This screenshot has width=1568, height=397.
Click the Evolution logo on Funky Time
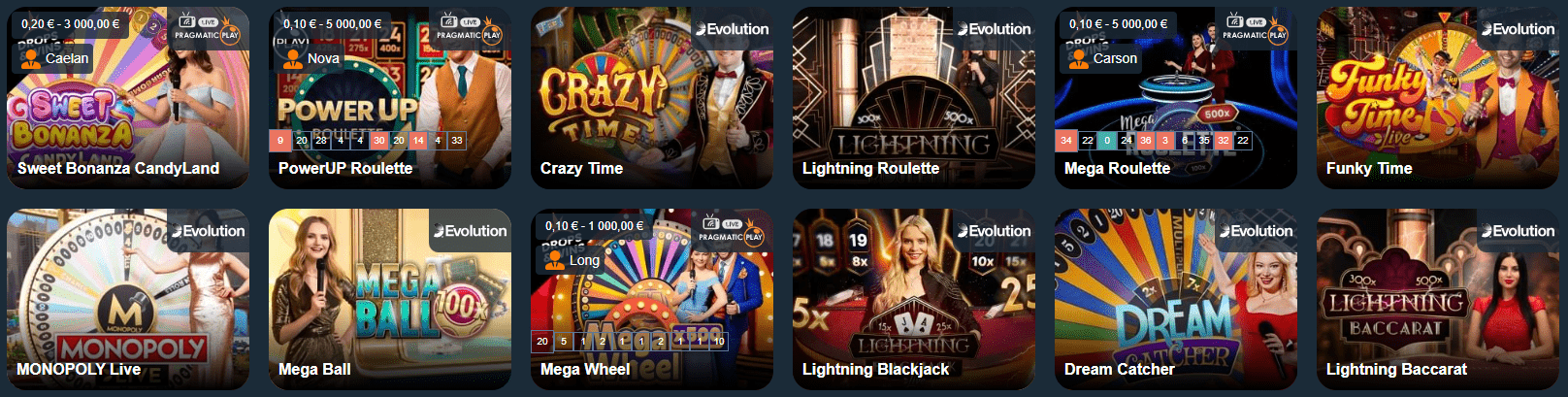click(1518, 29)
